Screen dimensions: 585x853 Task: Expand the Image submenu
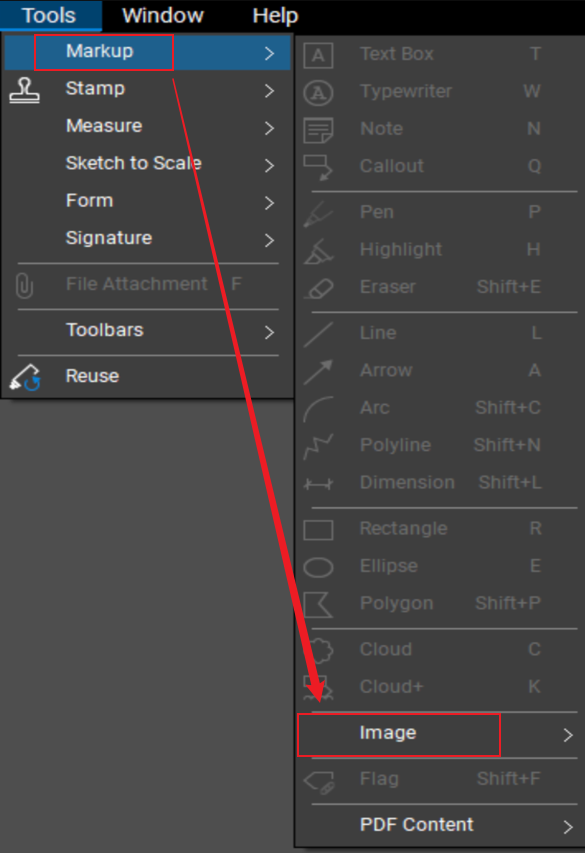[x=399, y=733]
